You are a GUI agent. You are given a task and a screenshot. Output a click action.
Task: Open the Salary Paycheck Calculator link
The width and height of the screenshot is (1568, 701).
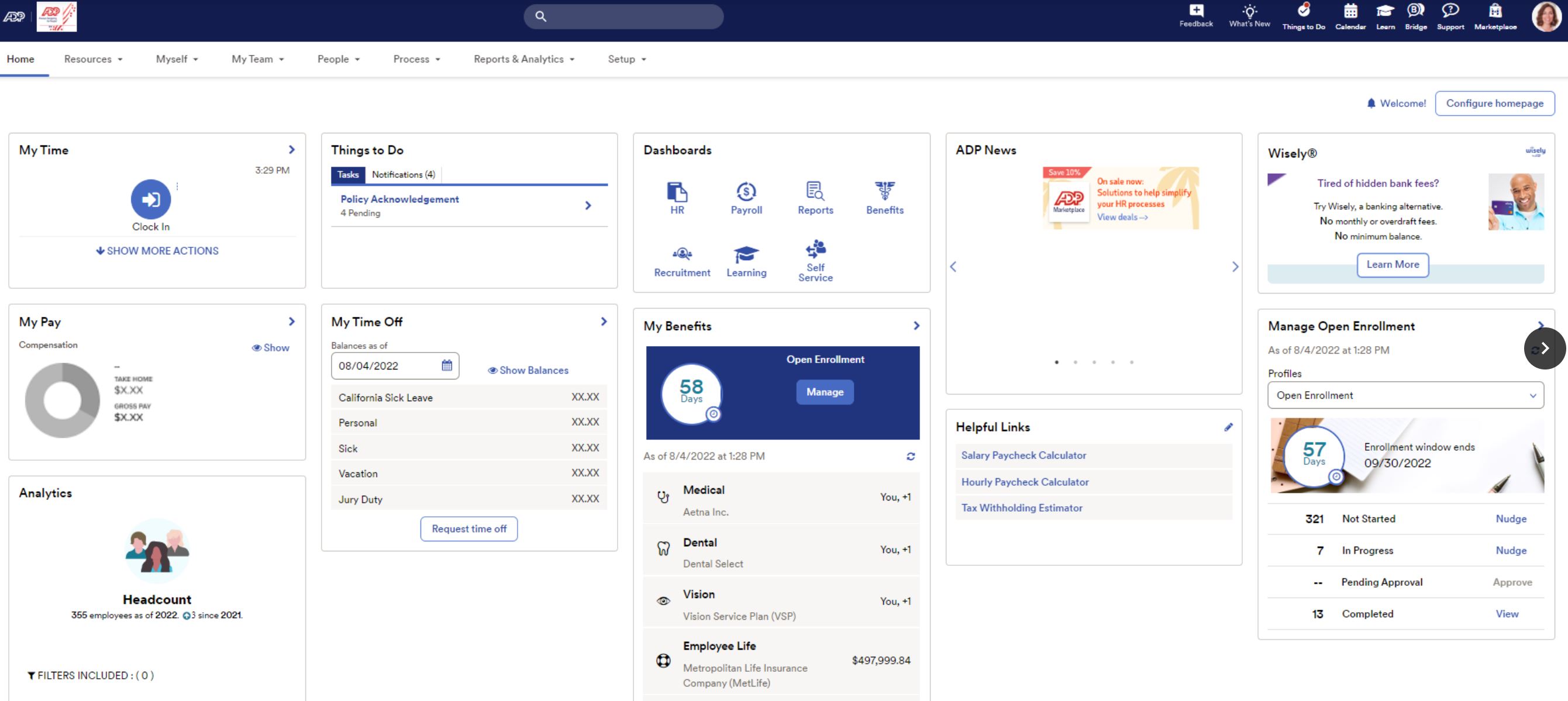pyautogui.click(x=1023, y=454)
